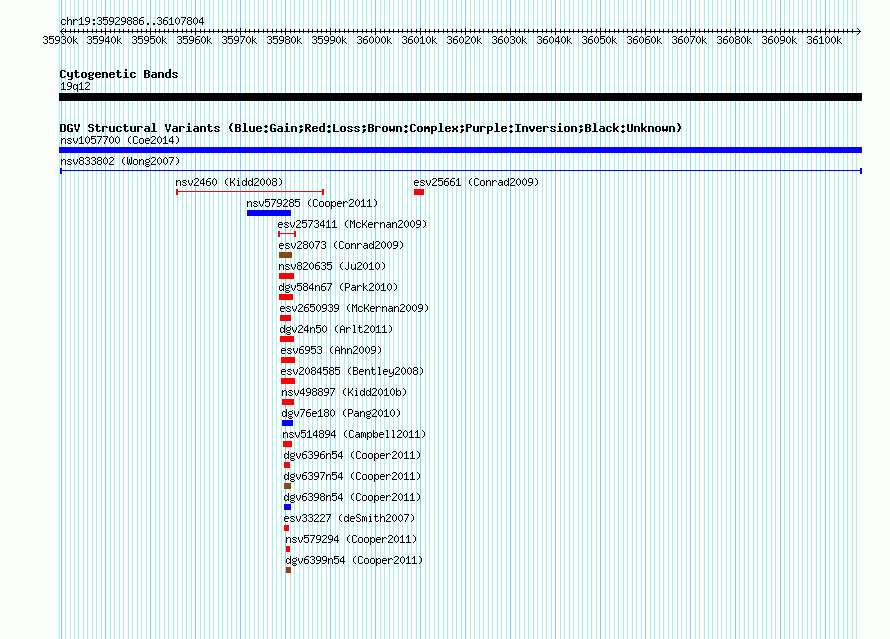This screenshot has height=639, width=890.
Task: Click the nsv820635 (Ju2010) red block
Action: point(286,276)
